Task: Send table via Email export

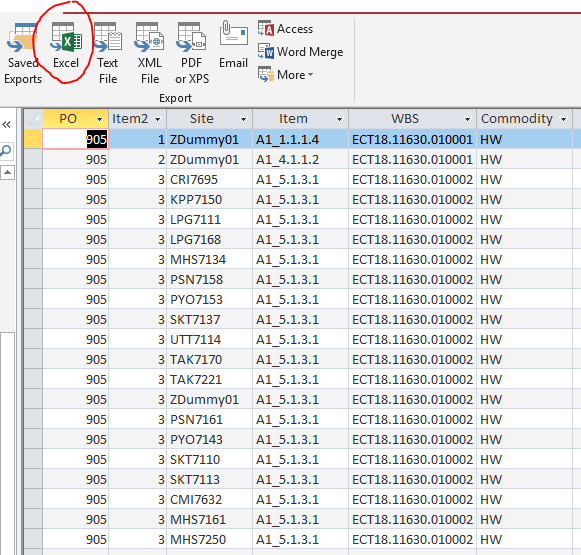Action: tap(233, 45)
